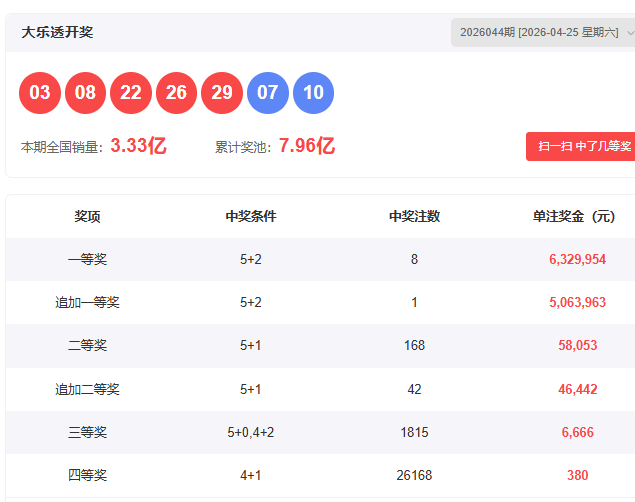Select the 四等奖 row label
The image size is (635, 502).
coord(87,475)
